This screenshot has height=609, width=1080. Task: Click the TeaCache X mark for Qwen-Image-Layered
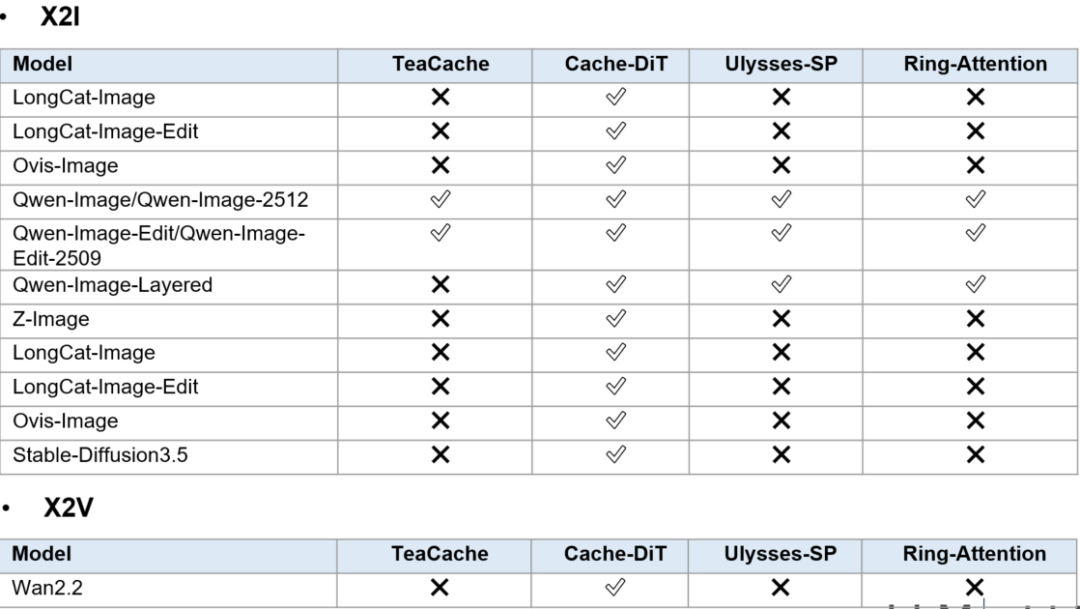(440, 285)
